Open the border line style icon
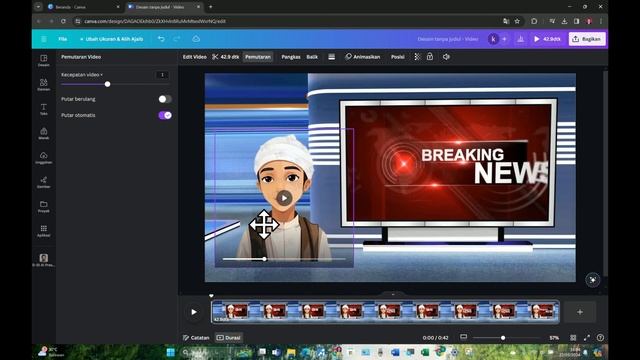 click(331, 57)
